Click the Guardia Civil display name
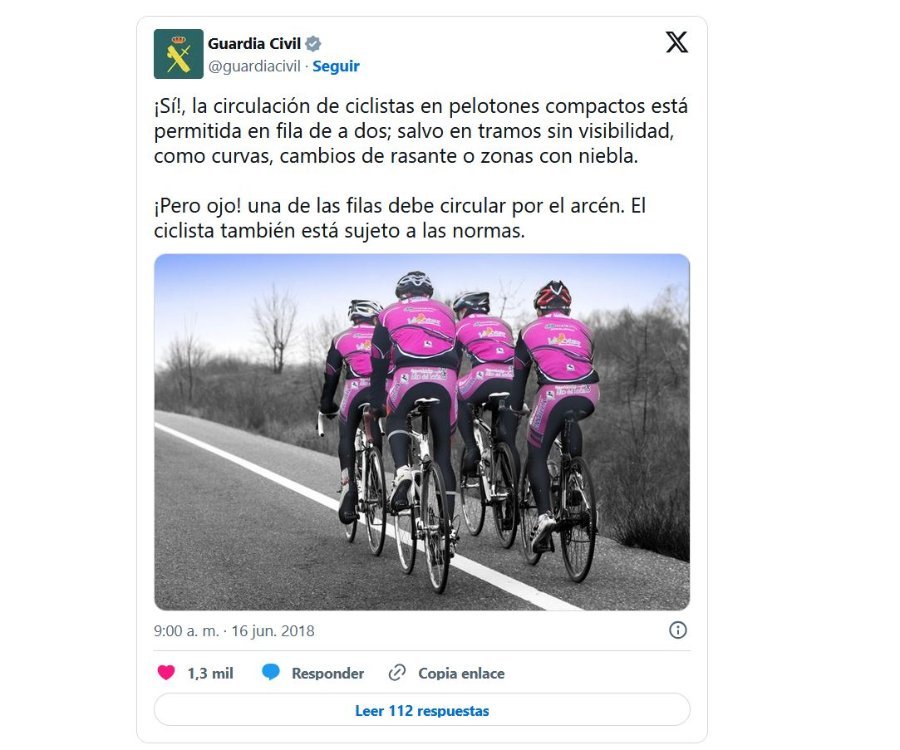The height and width of the screenshot is (750, 900). (x=254, y=44)
